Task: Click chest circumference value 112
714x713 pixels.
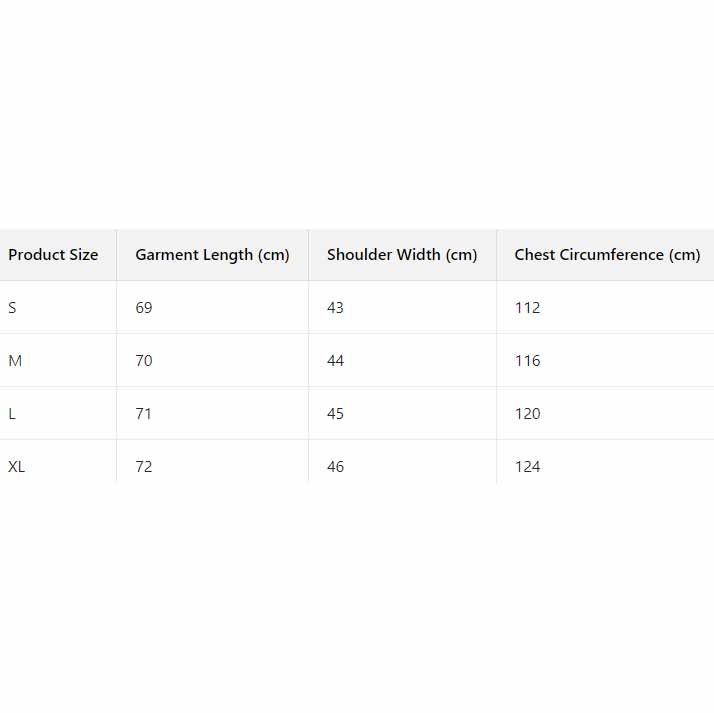Action: coord(527,308)
